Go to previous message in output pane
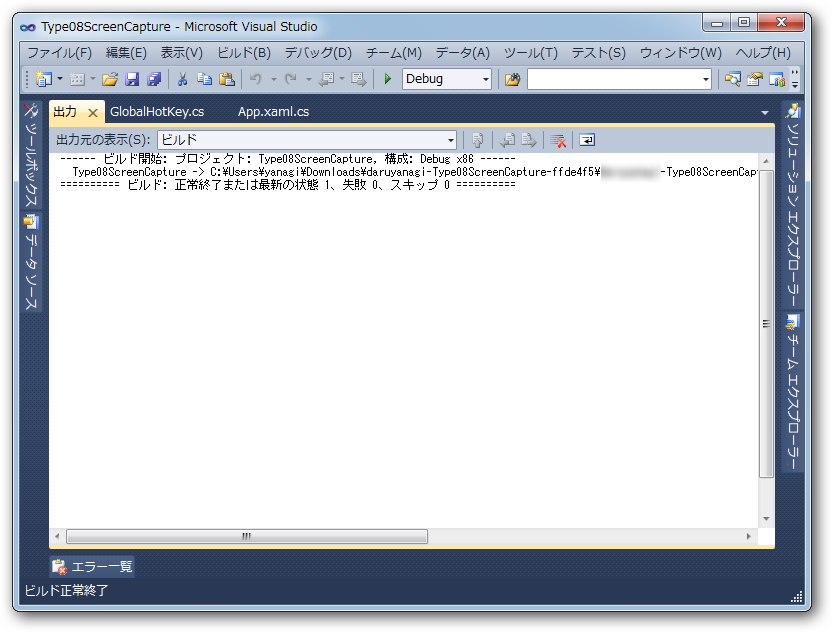The image size is (832, 632). tap(509, 140)
